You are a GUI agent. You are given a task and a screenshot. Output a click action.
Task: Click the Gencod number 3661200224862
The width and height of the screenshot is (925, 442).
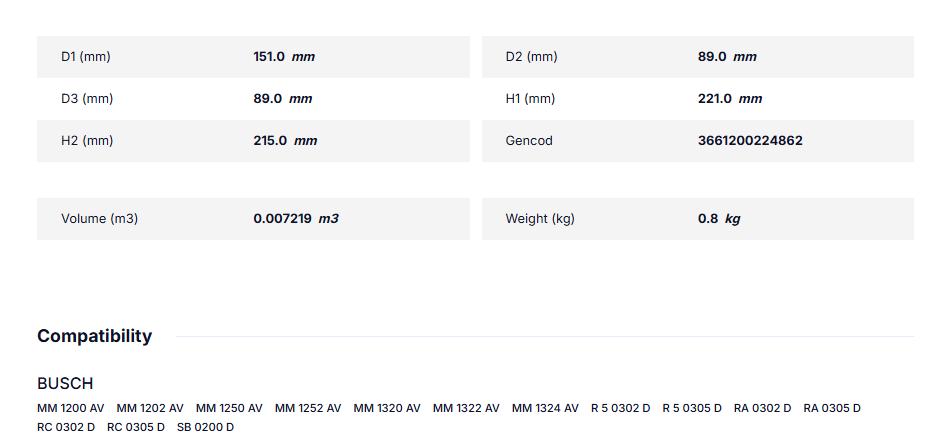pyautogui.click(x=750, y=141)
